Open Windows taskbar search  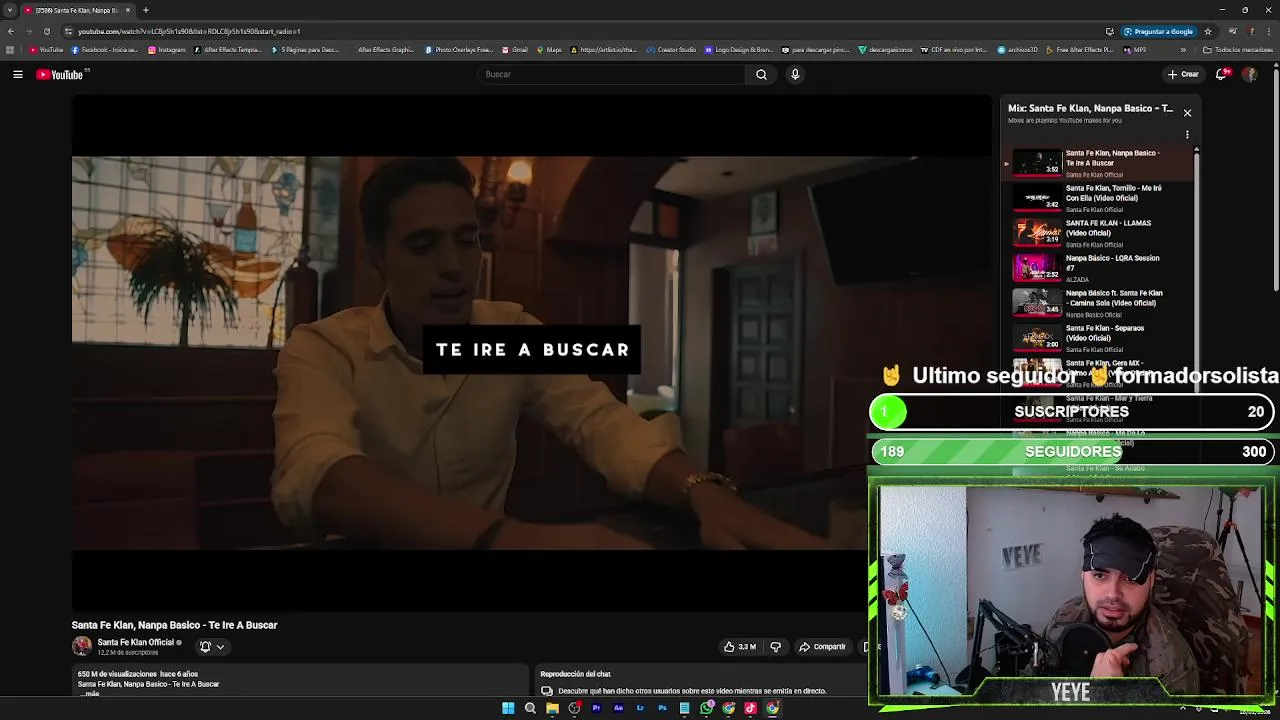point(530,708)
